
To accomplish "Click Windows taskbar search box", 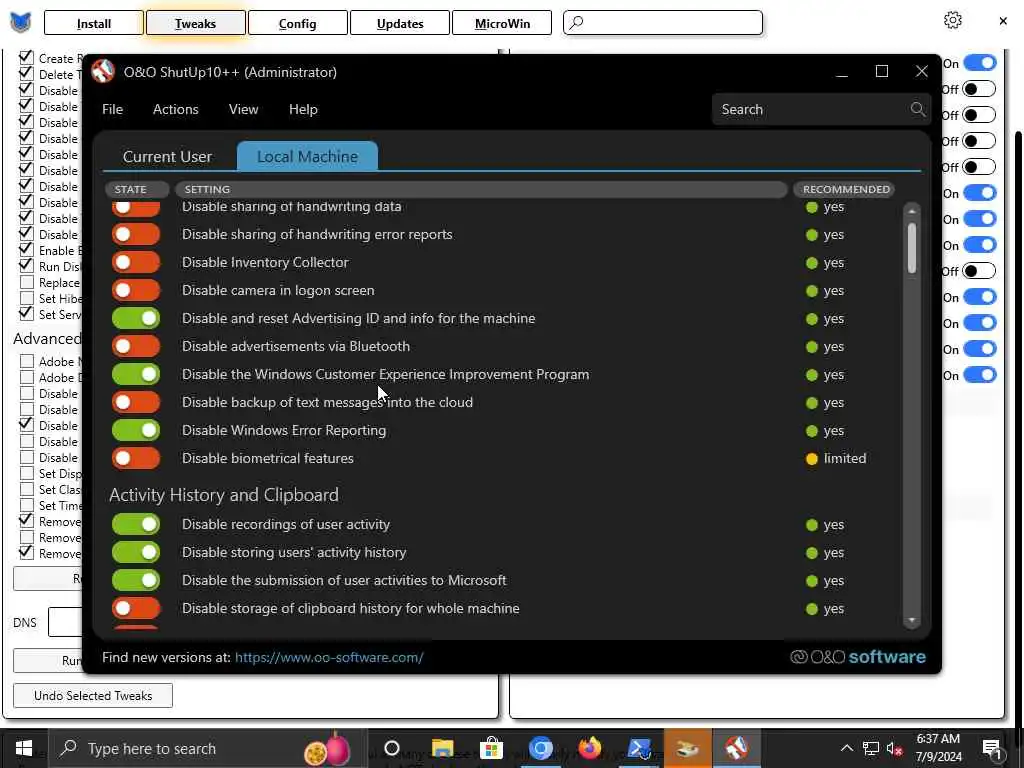I will (x=208, y=748).
